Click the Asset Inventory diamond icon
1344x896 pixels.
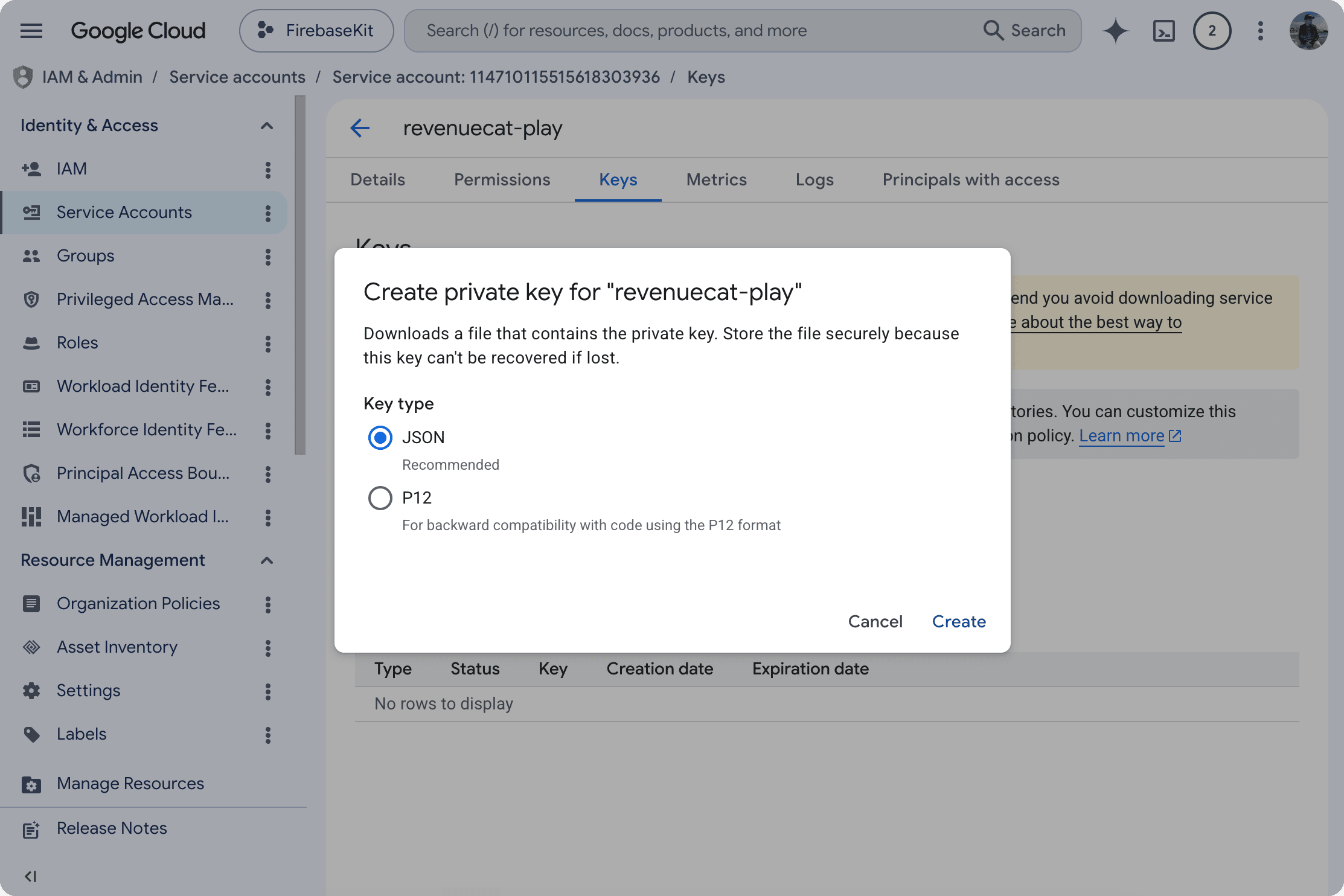pyautogui.click(x=31, y=647)
